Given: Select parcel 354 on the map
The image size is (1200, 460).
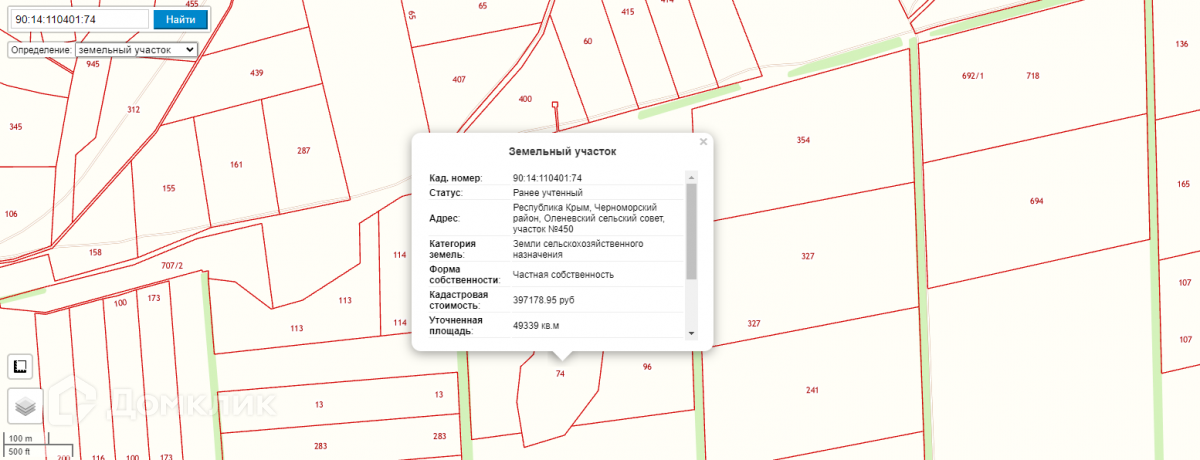Looking at the screenshot, I should [x=802, y=140].
